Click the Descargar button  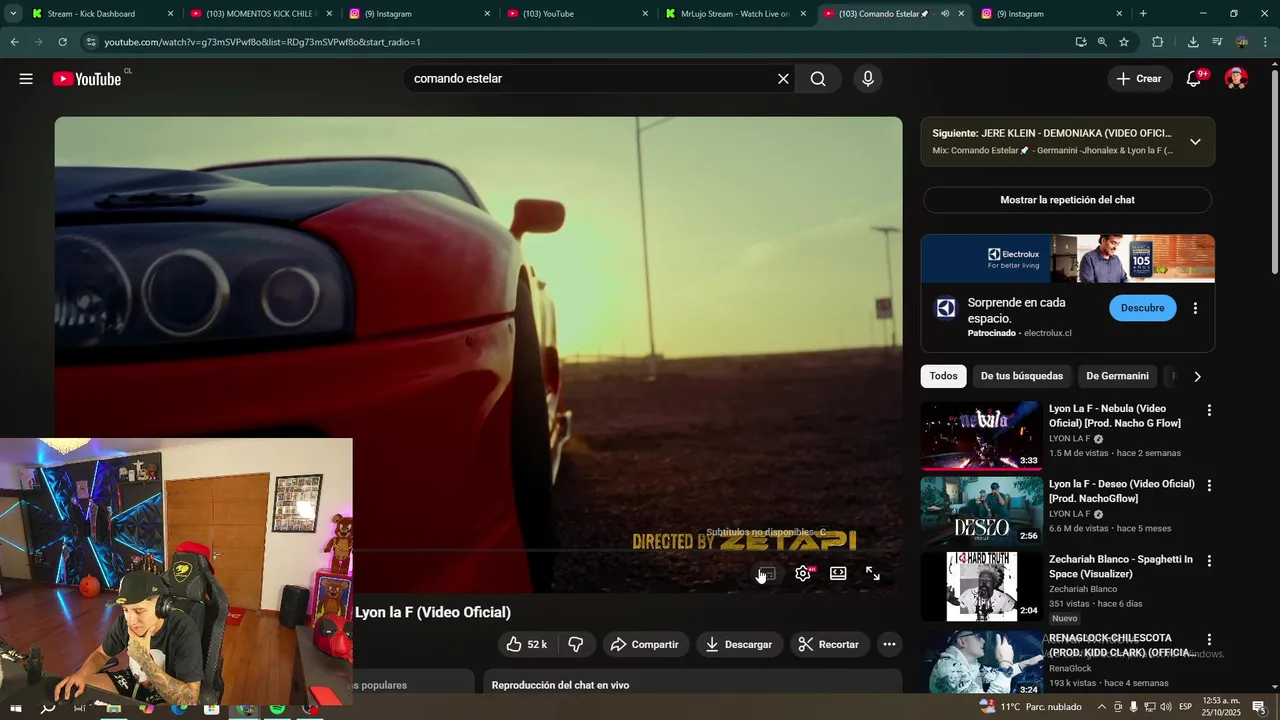point(739,644)
